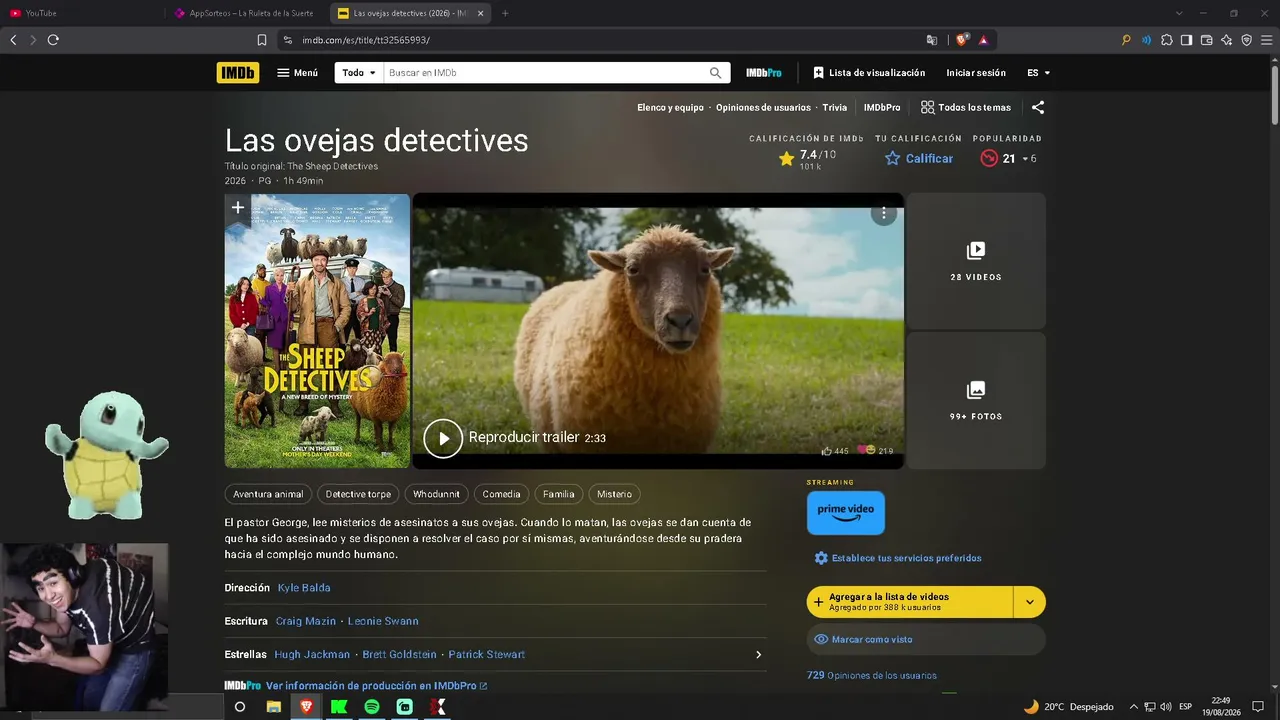Open the Todo search category dropdown

tap(359, 73)
